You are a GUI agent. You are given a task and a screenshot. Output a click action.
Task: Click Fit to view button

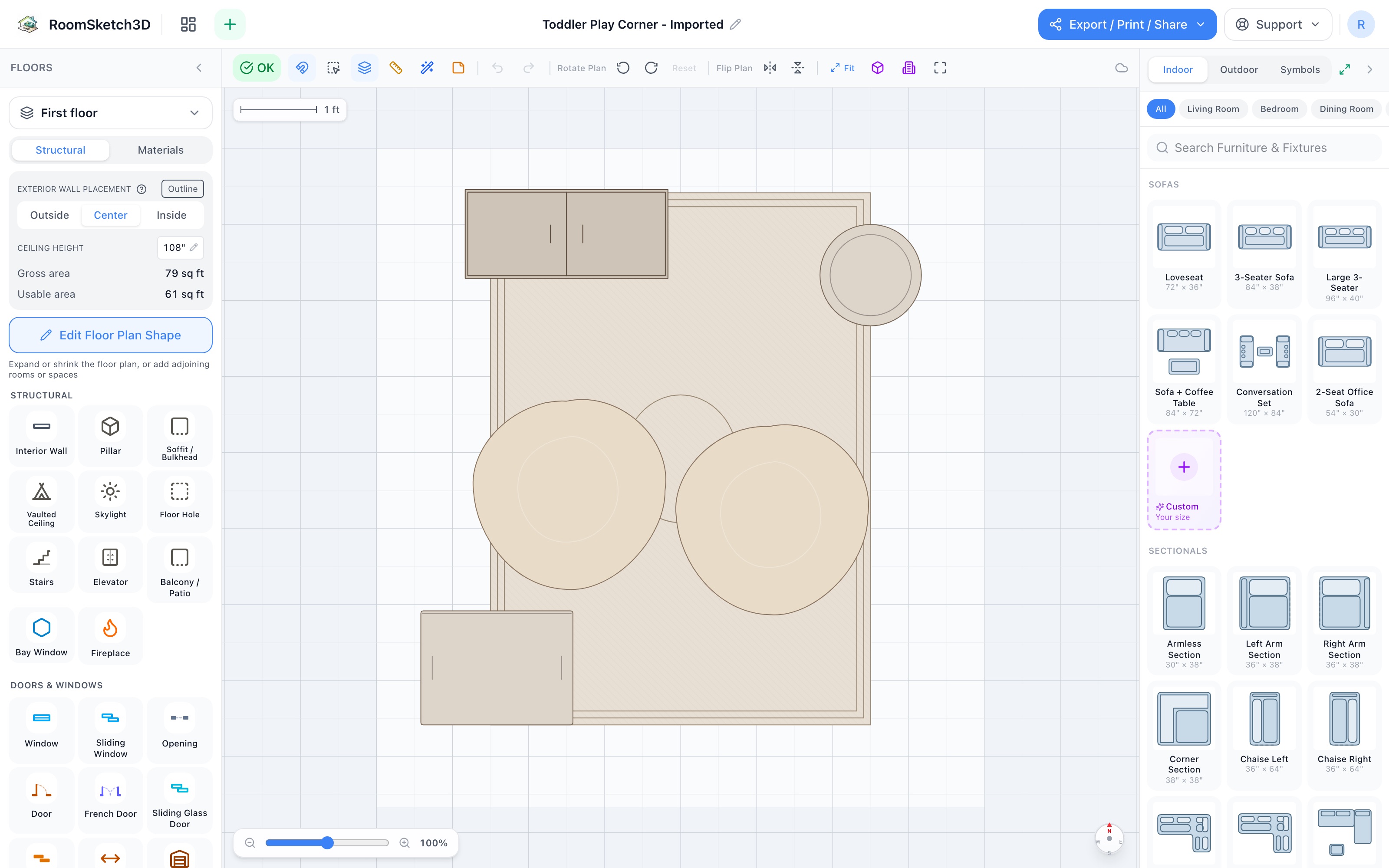click(842, 68)
